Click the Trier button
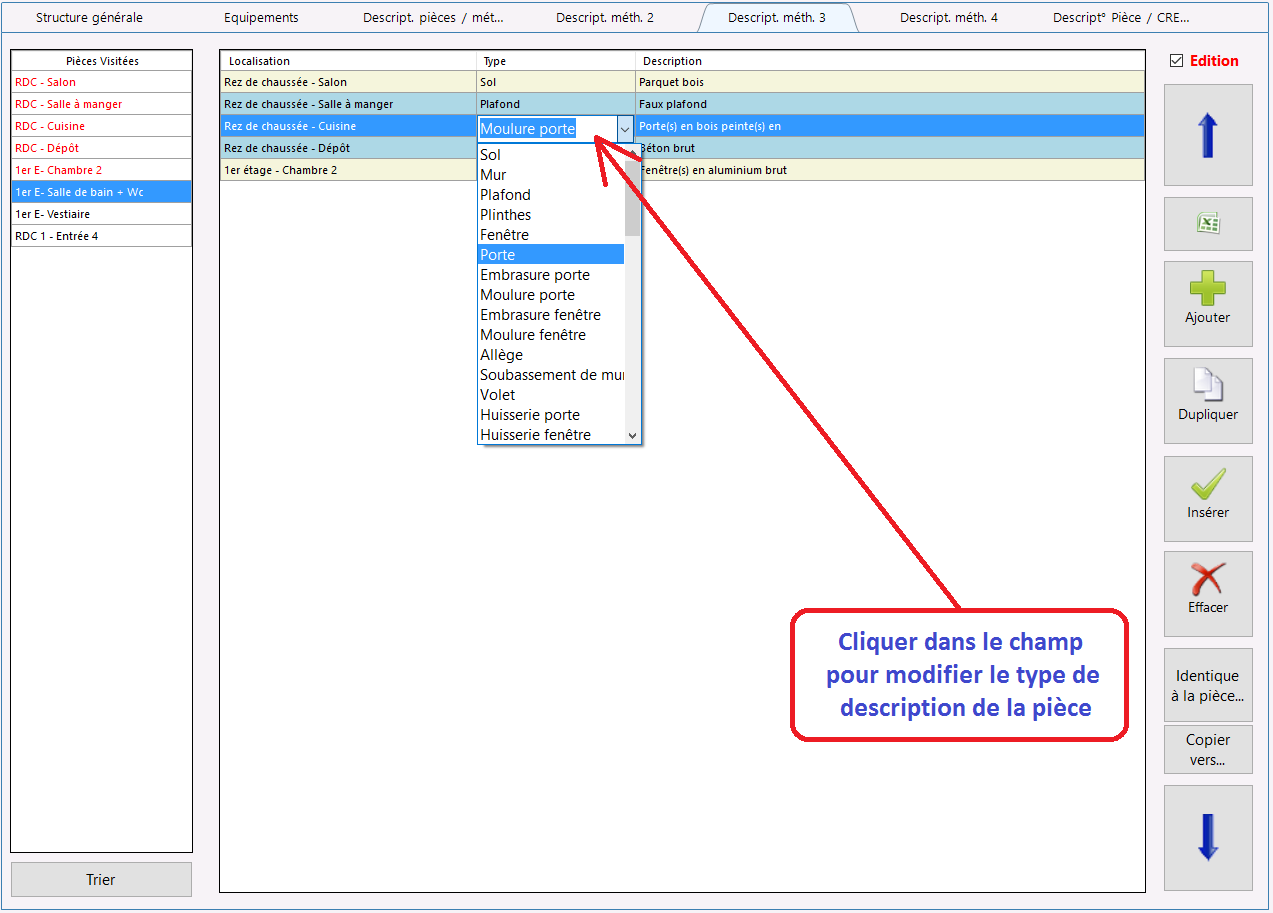Viewport: 1273px width, 913px height. click(101, 880)
